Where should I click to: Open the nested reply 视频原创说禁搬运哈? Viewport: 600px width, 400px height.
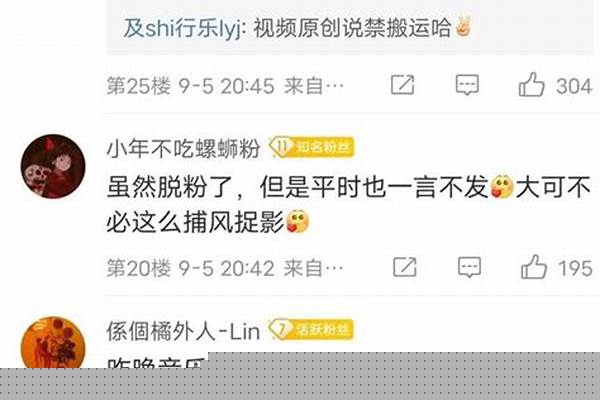coord(353,29)
